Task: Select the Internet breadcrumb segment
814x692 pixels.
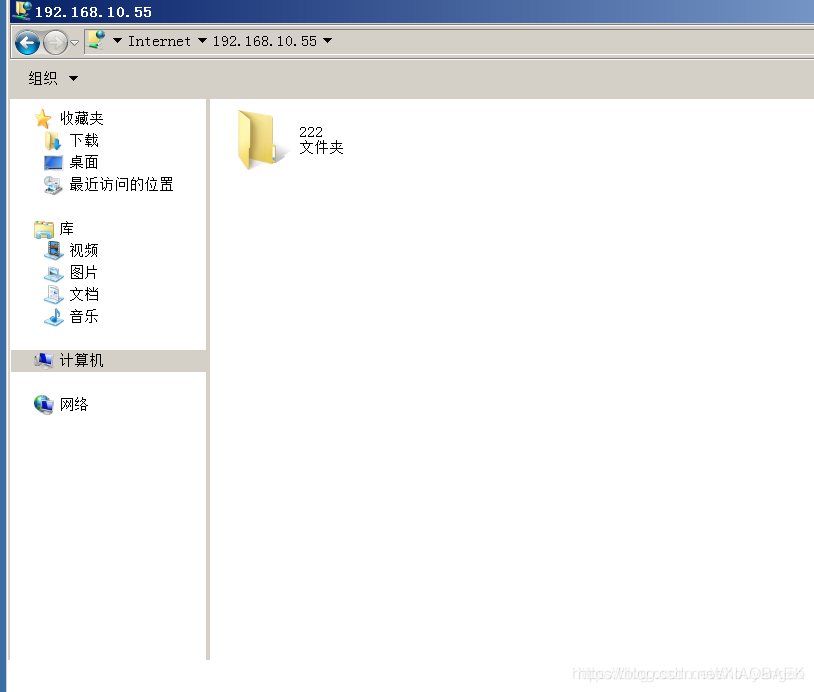Action: click(x=159, y=41)
